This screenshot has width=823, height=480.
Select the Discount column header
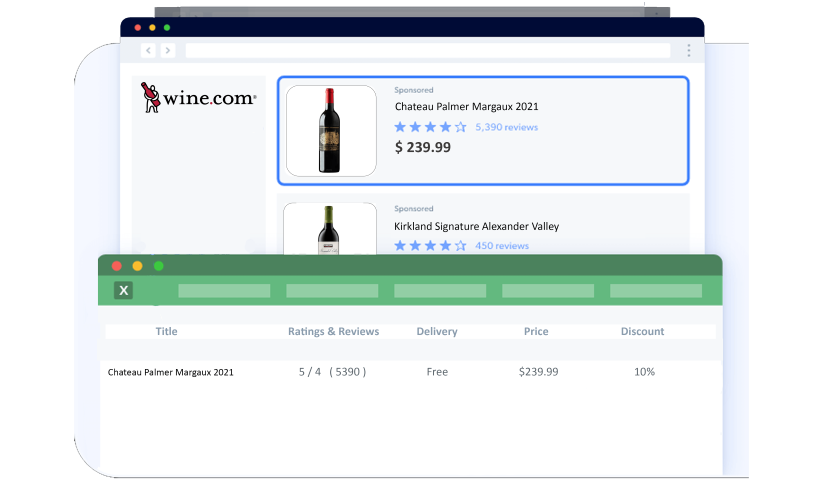click(x=642, y=332)
